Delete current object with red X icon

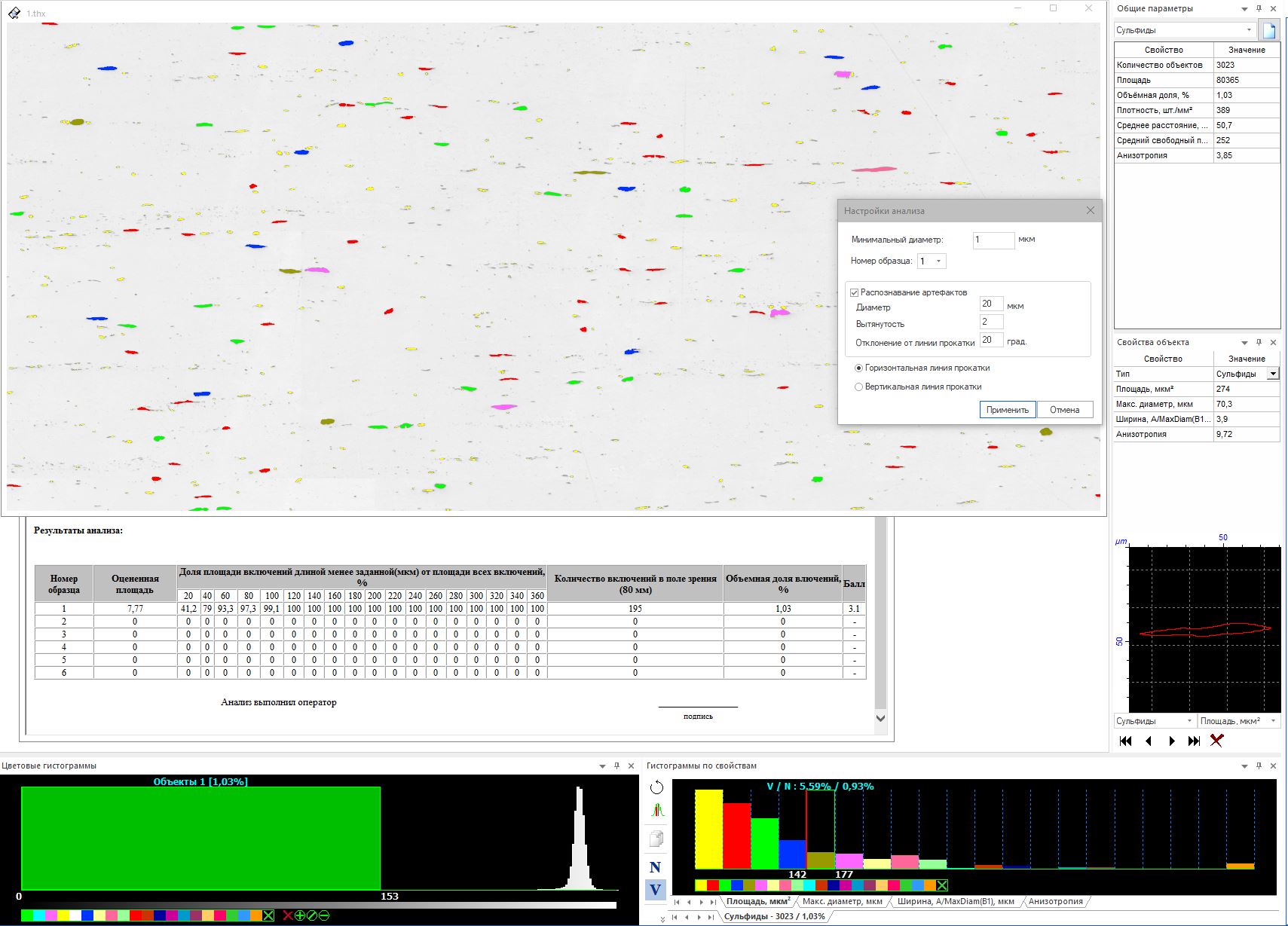tap(1216, 741)
